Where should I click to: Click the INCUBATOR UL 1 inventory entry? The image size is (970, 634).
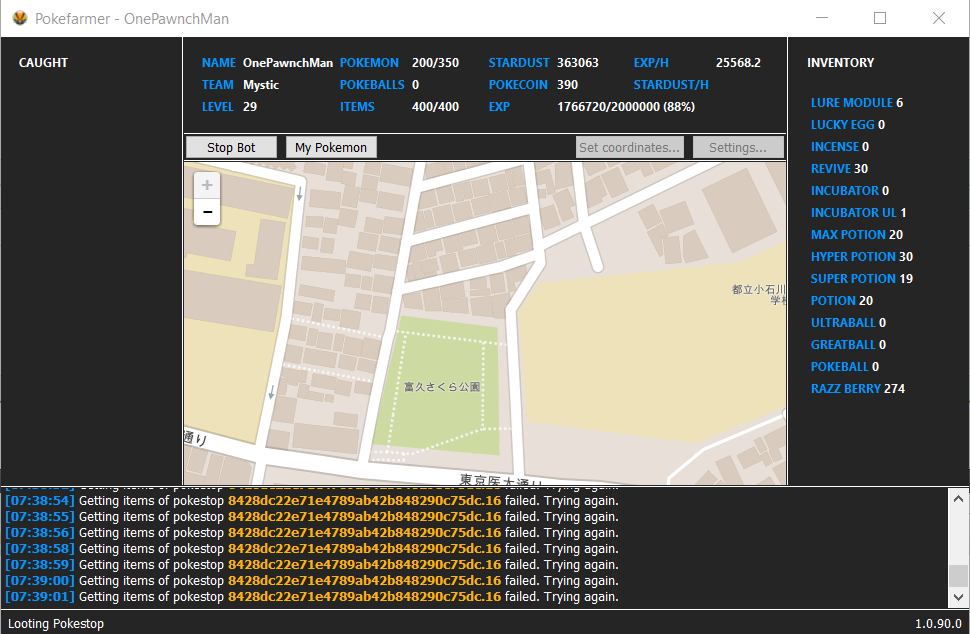pyautogui.click(x=858, y=213)
